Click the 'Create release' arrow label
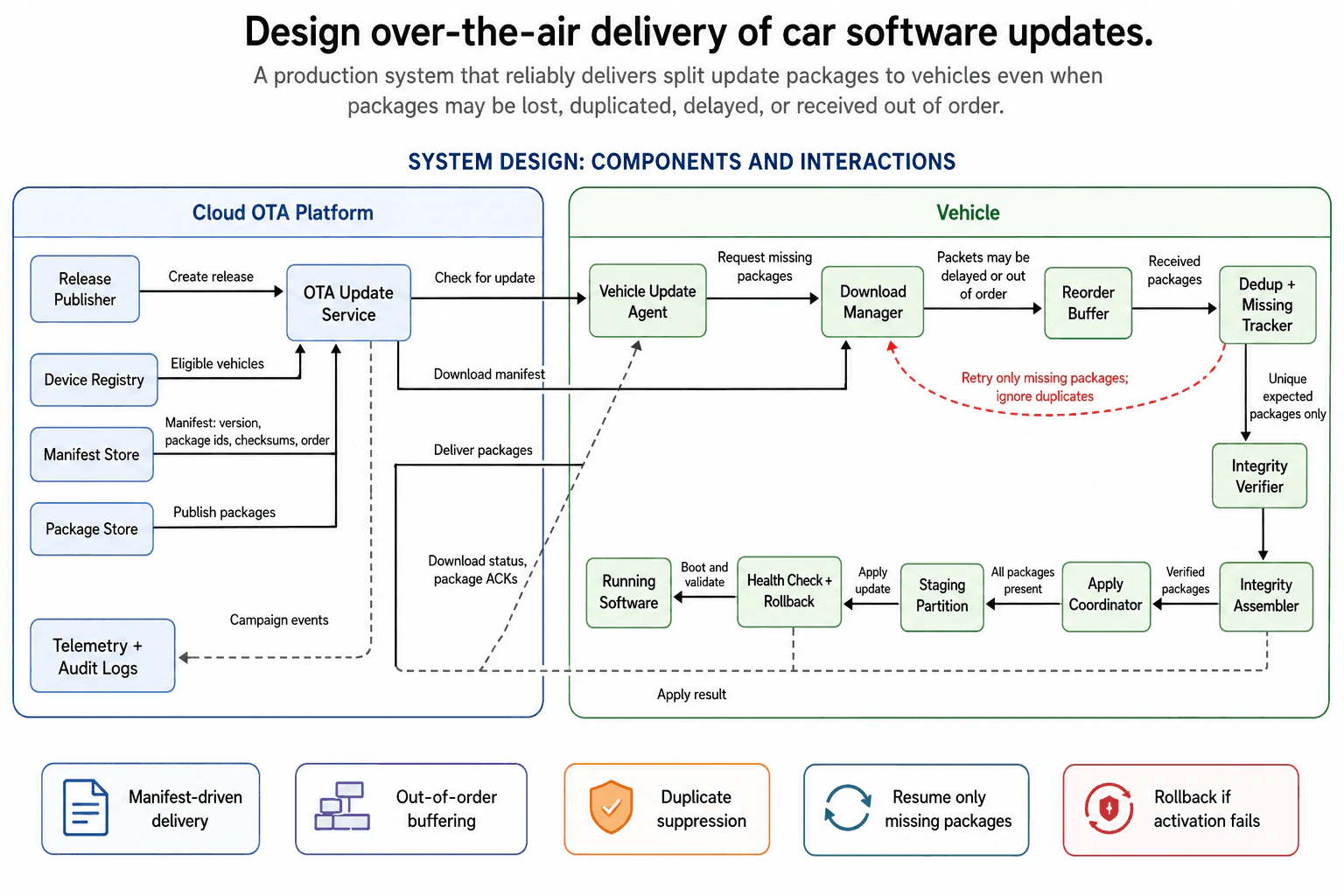 [x=211, y=276]
